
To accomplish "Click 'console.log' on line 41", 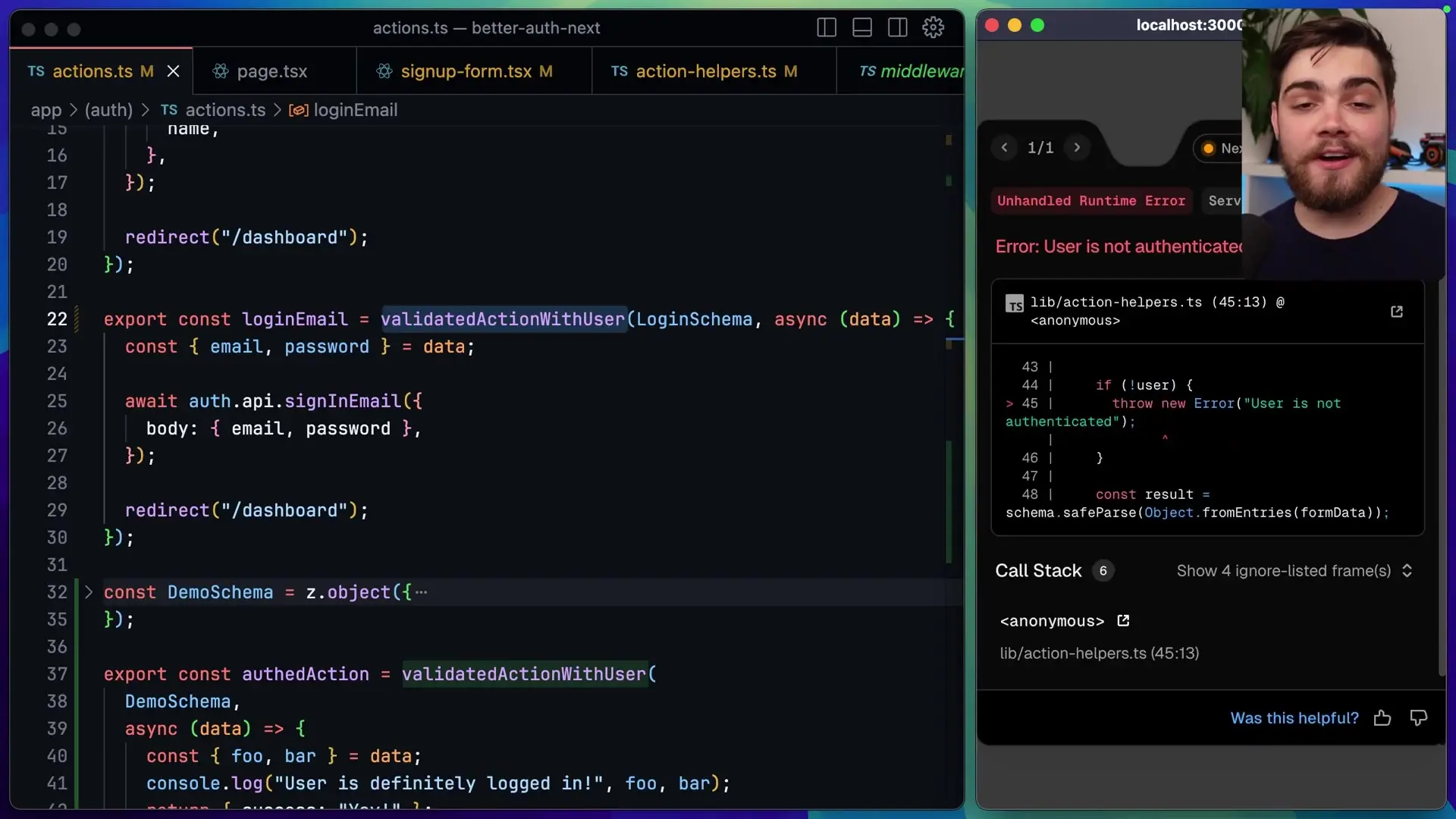I will (204, 783).
